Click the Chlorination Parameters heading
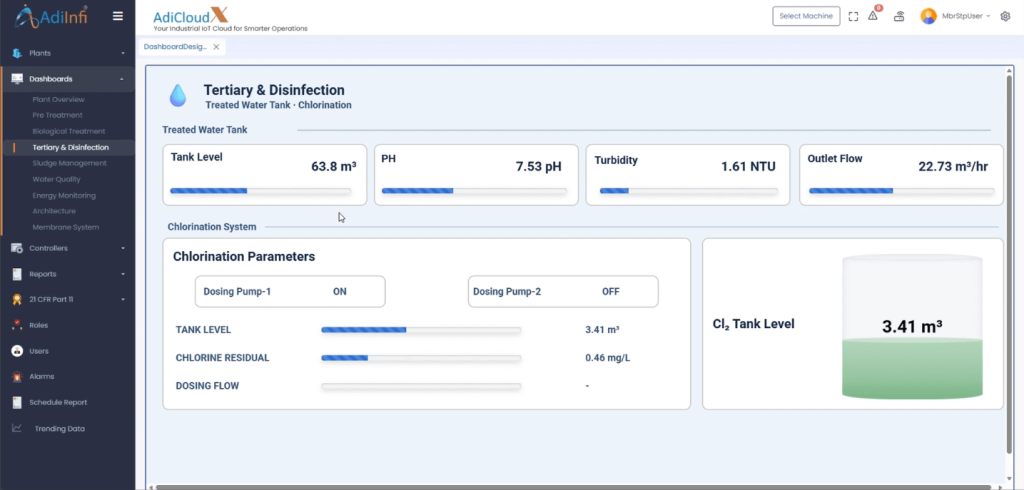 244,257
